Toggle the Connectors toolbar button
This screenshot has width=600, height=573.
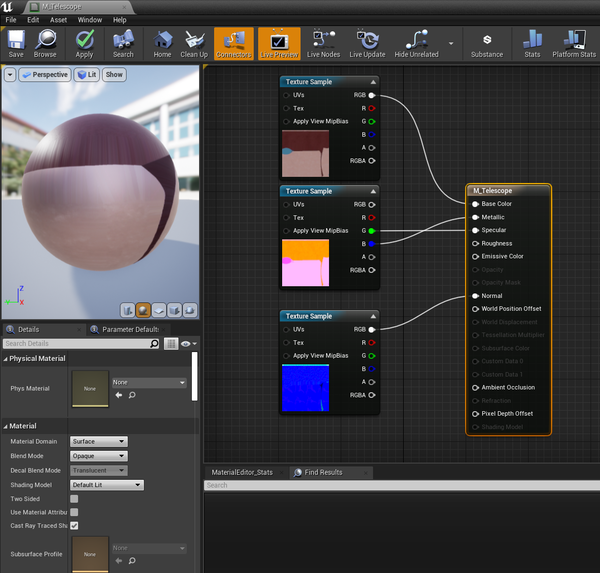(234, 44)
